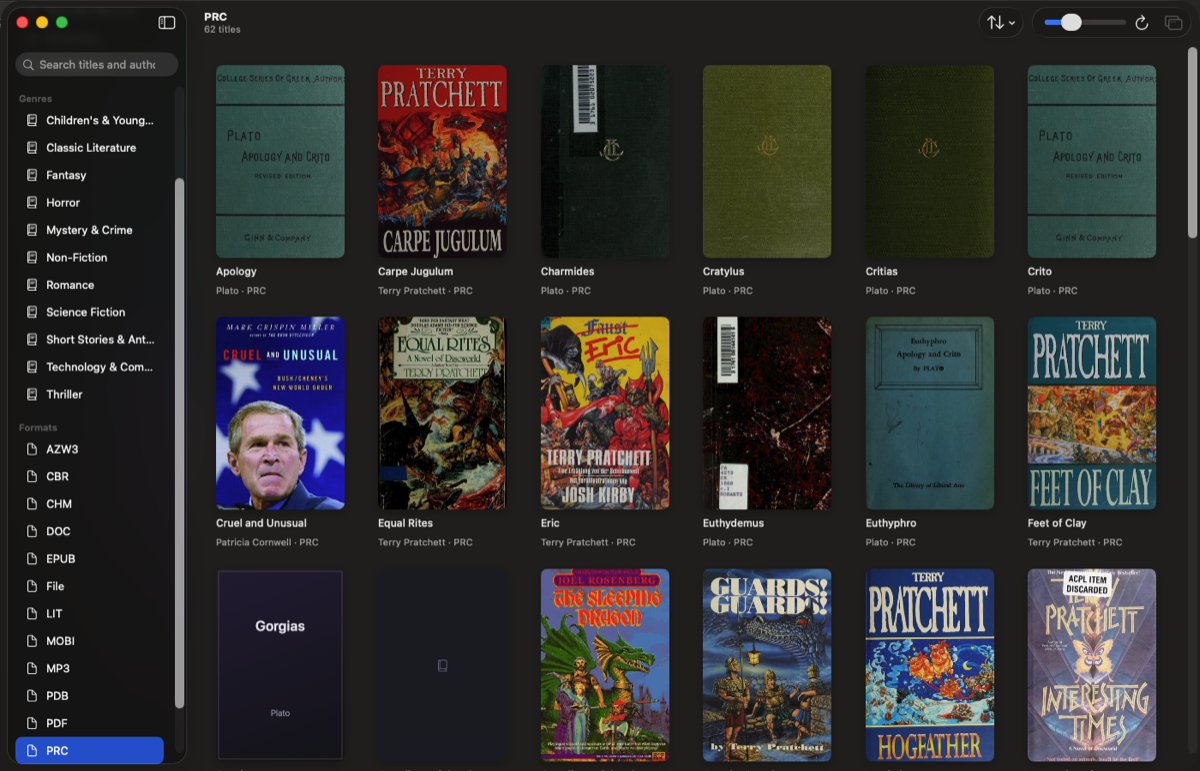Click the Science Fiction genre icon

(x=31, y=312)
